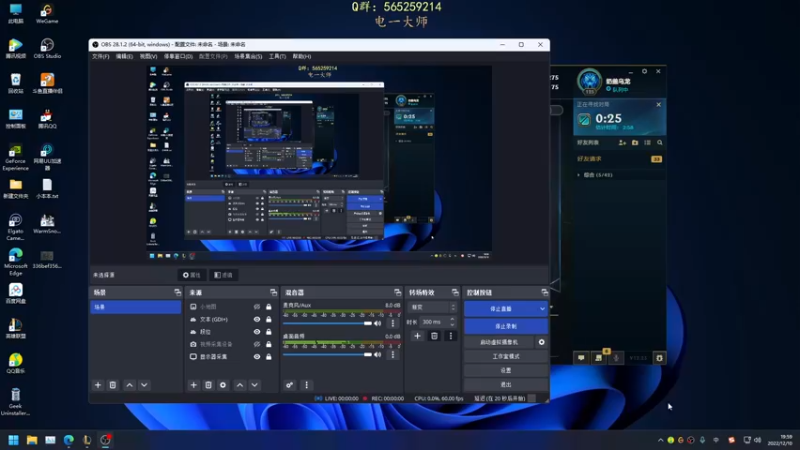Open source Properties button above the docks
This screenshot has width=800, height=450.
[x=192, y=275]
